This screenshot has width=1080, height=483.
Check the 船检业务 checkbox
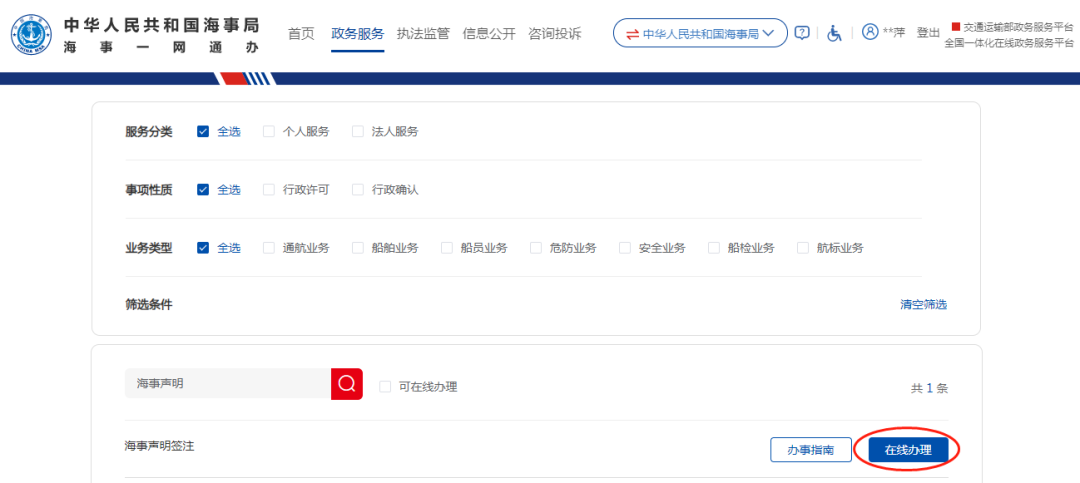(714, 248)
